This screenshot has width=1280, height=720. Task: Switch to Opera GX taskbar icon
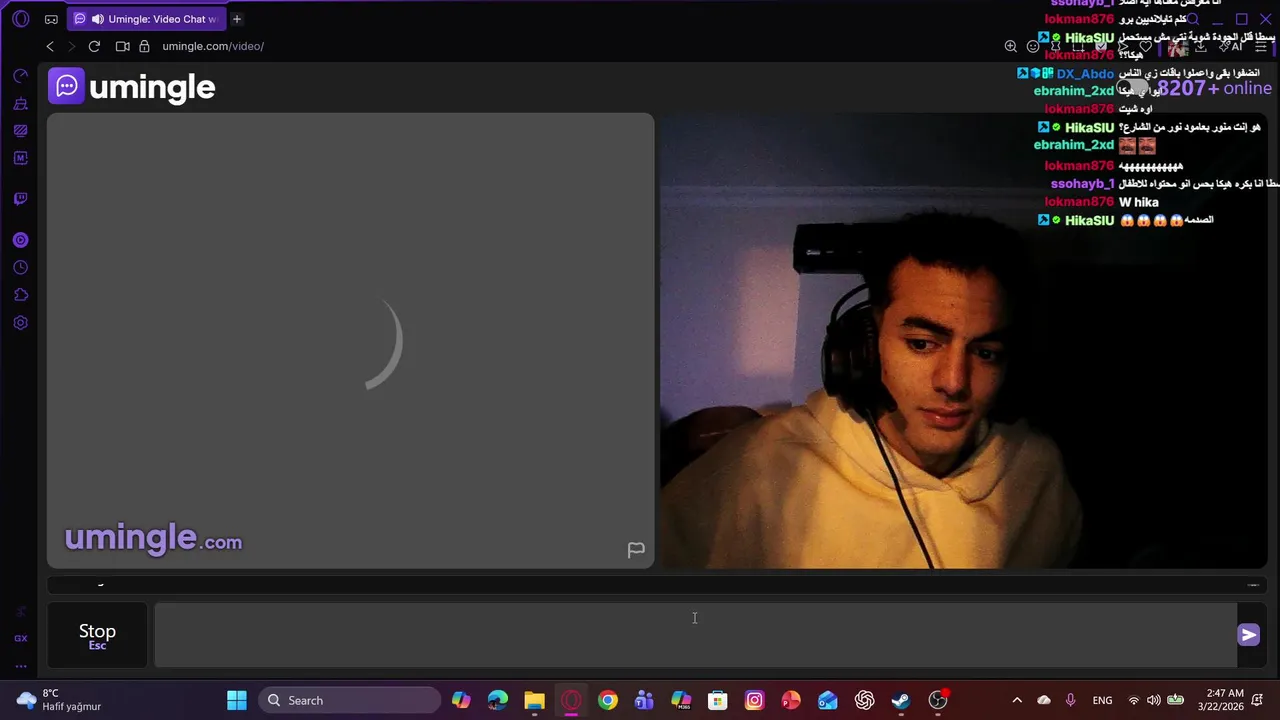(x=571, y=700)
